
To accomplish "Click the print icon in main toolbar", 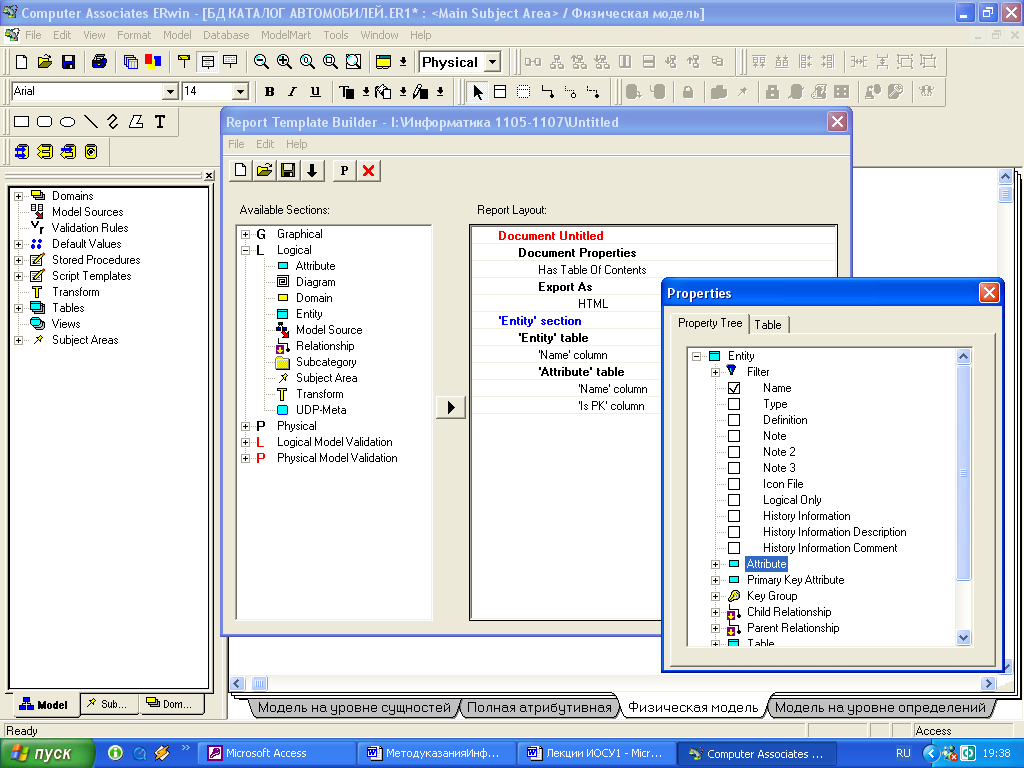I will point(99,62).
